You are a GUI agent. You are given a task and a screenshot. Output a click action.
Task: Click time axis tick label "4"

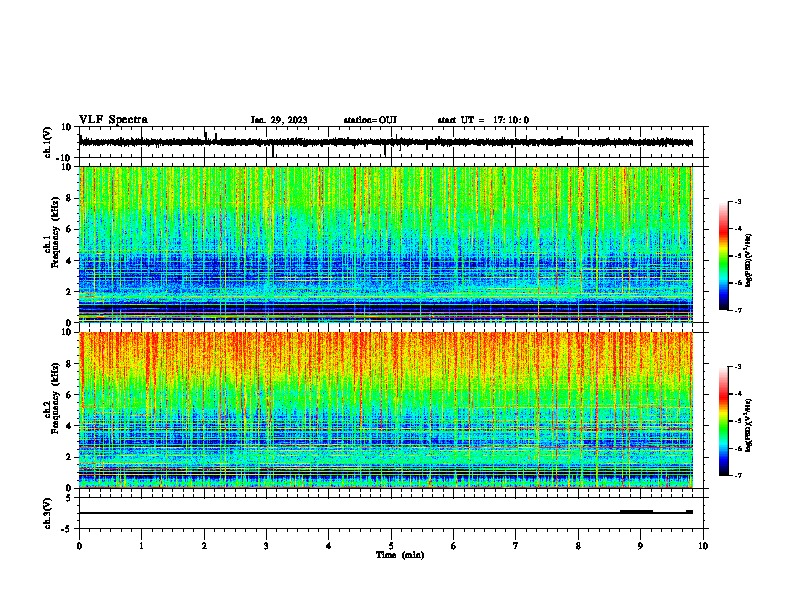329,546
